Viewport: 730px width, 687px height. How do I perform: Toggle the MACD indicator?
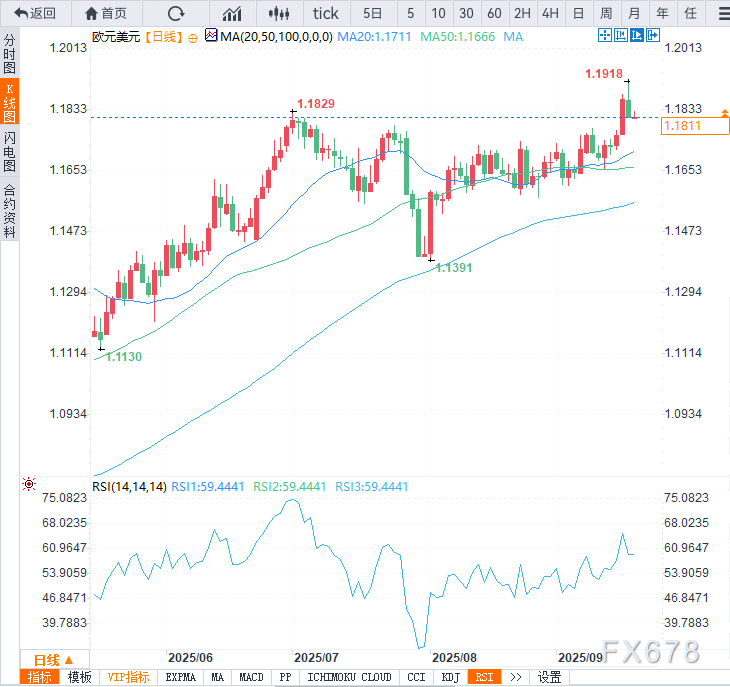tap(251, 677)
